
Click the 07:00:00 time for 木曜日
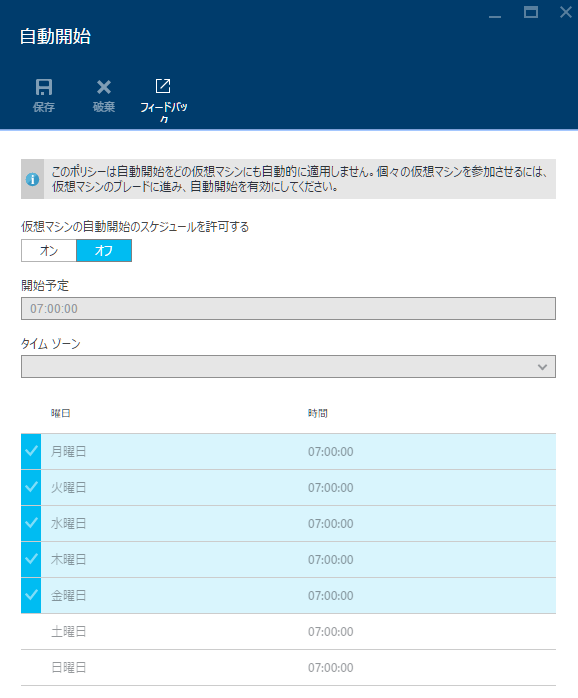pyautogui.click(x=330, y=560)
